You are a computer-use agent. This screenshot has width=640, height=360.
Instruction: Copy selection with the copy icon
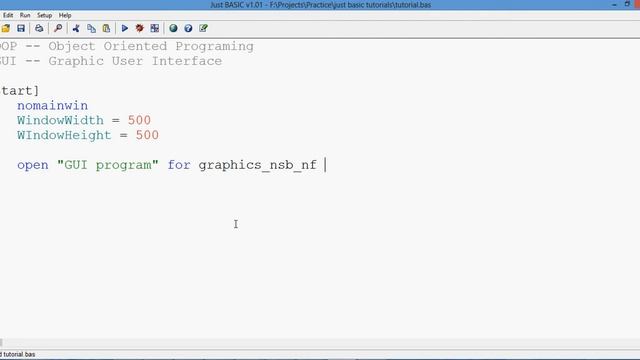pos(91,28)
